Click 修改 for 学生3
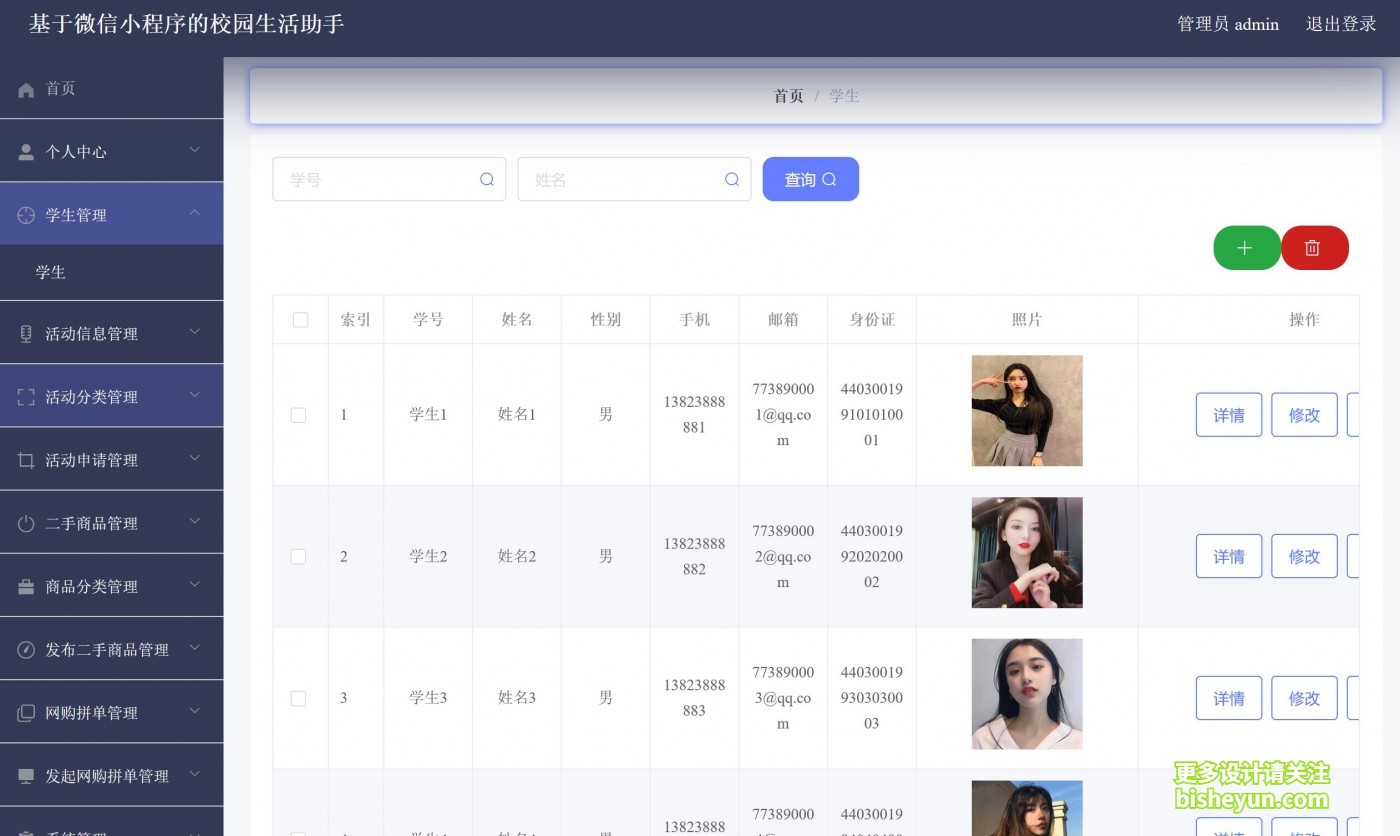The width and height of the screenshot is (1400, 836). tap(1304, 699)
